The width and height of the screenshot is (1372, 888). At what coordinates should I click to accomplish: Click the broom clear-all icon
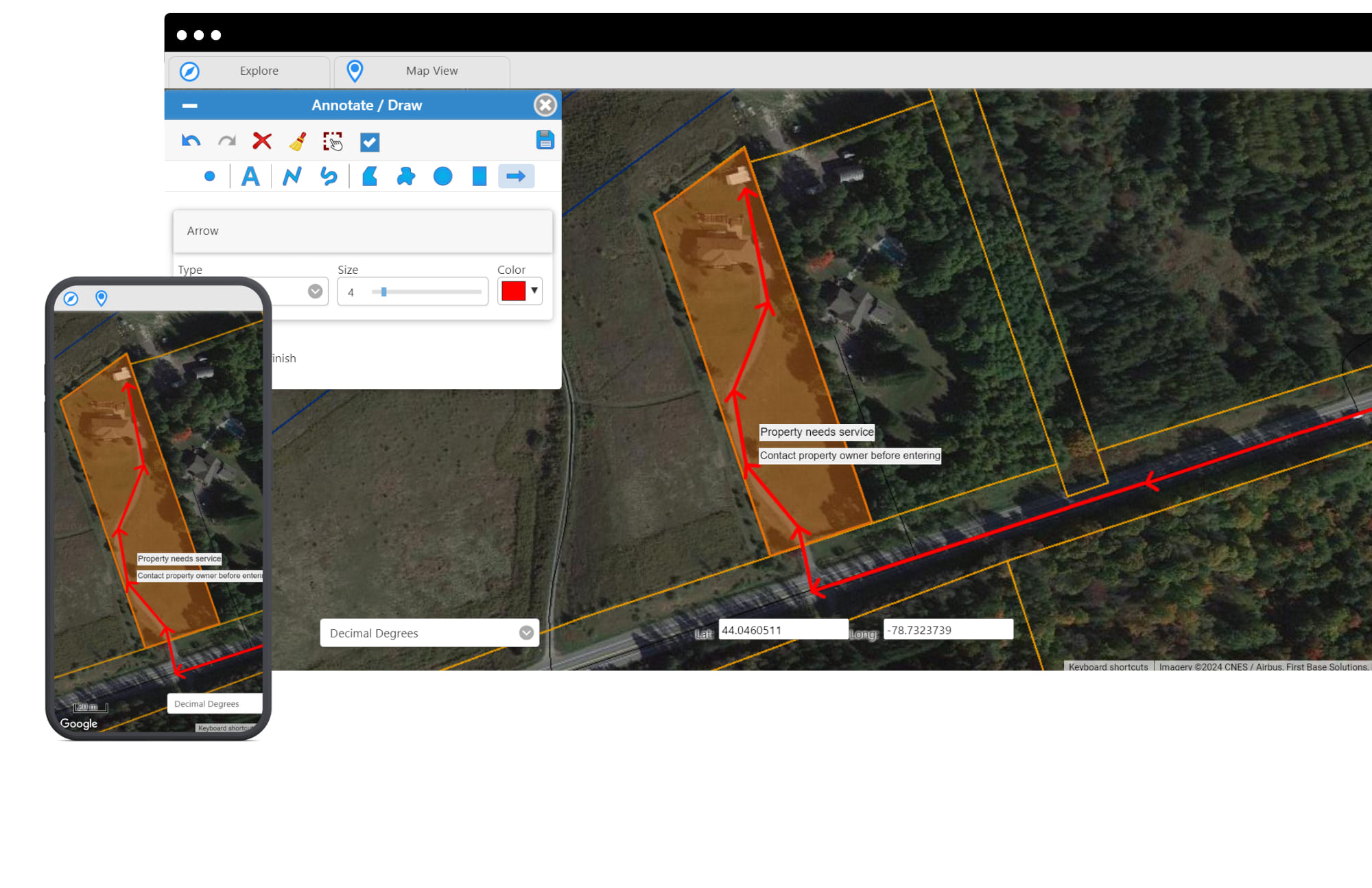tap(297, 141)
